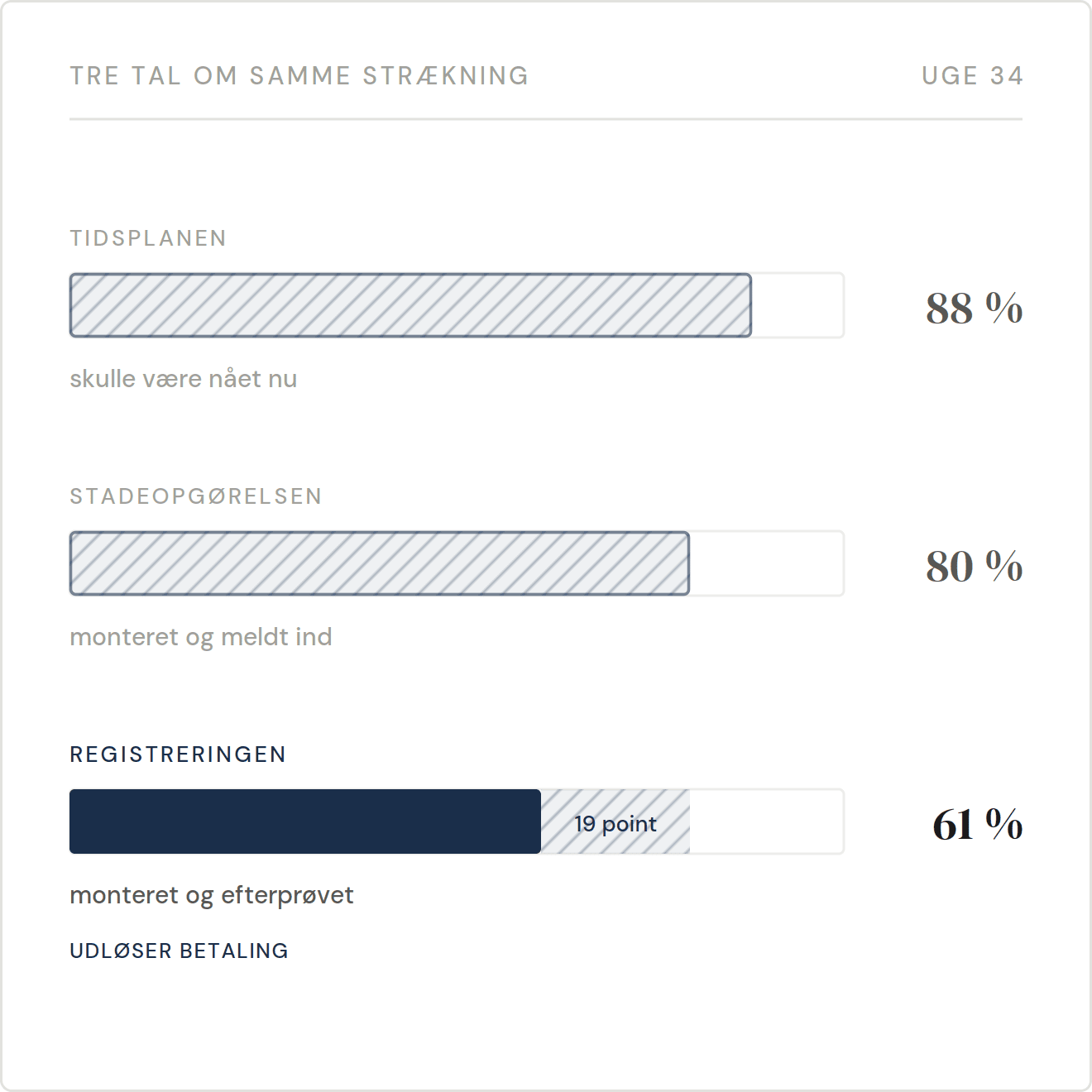This screenshot has width=1092, height=1092.
Task: Click the 'UGE 34' header label
Action: coord(972,75)
